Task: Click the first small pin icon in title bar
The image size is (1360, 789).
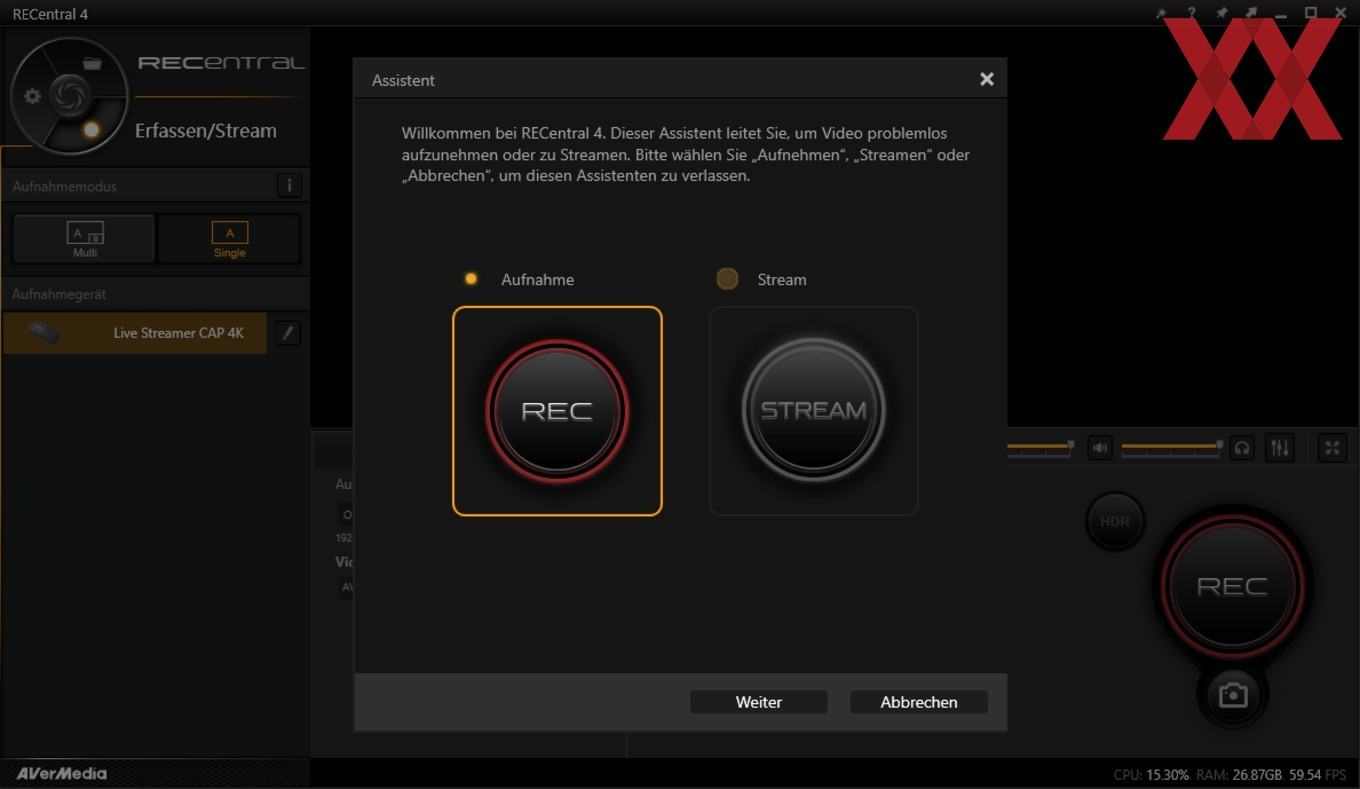Action: (x=1161, y=13)
